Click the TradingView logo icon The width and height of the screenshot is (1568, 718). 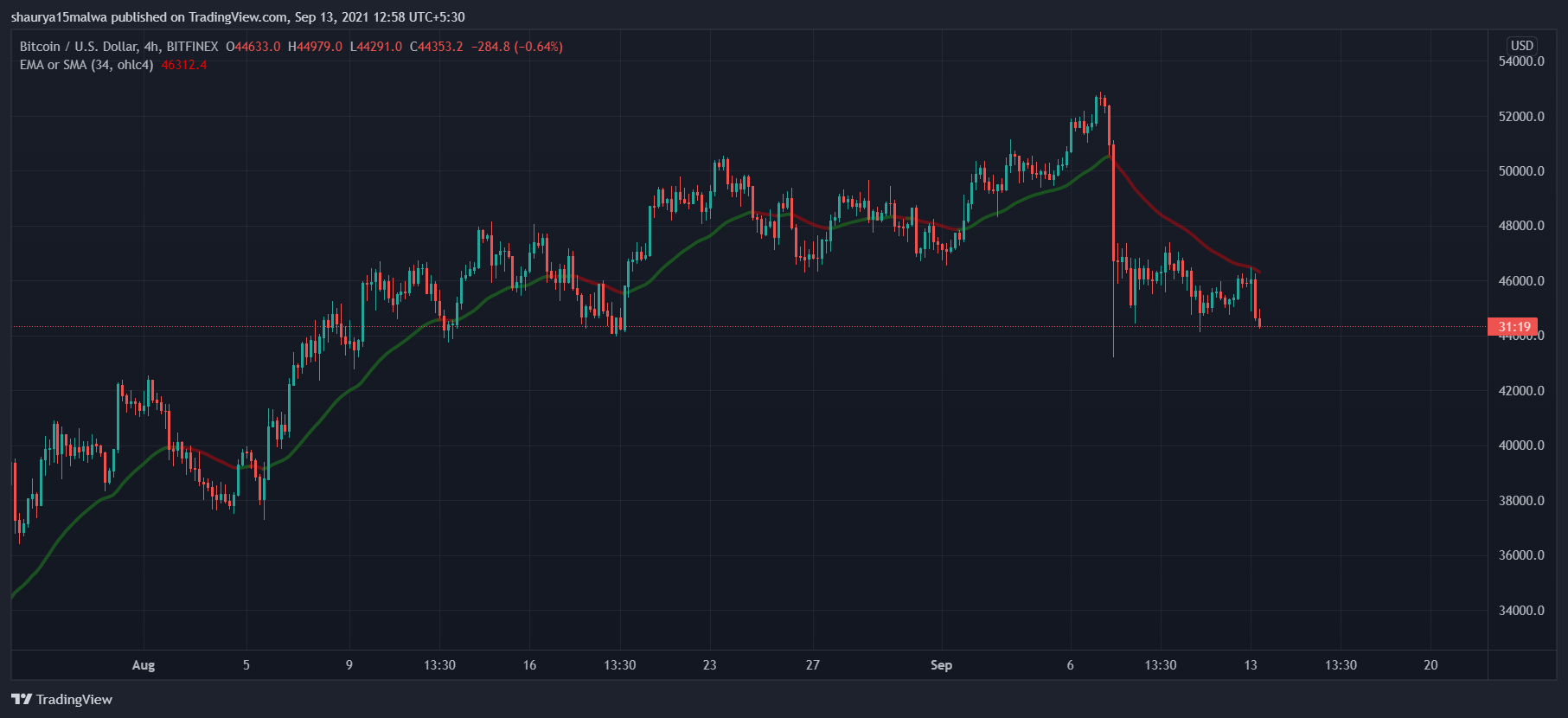point(22,699)
